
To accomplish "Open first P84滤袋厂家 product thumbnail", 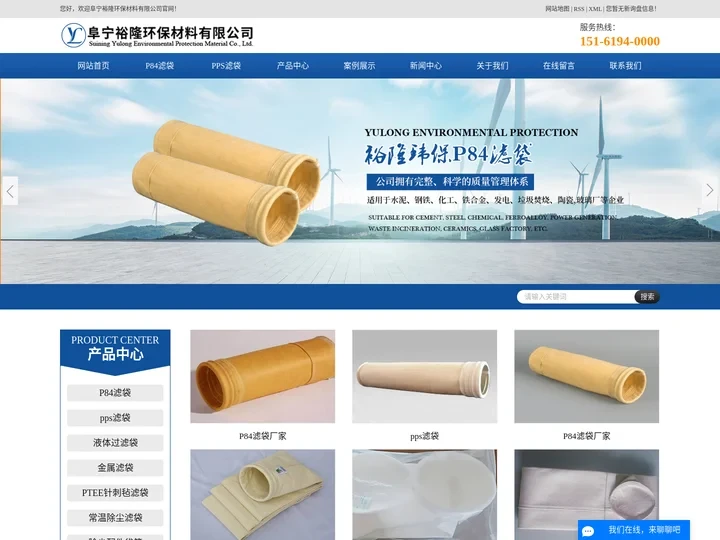I will (263, 376).
